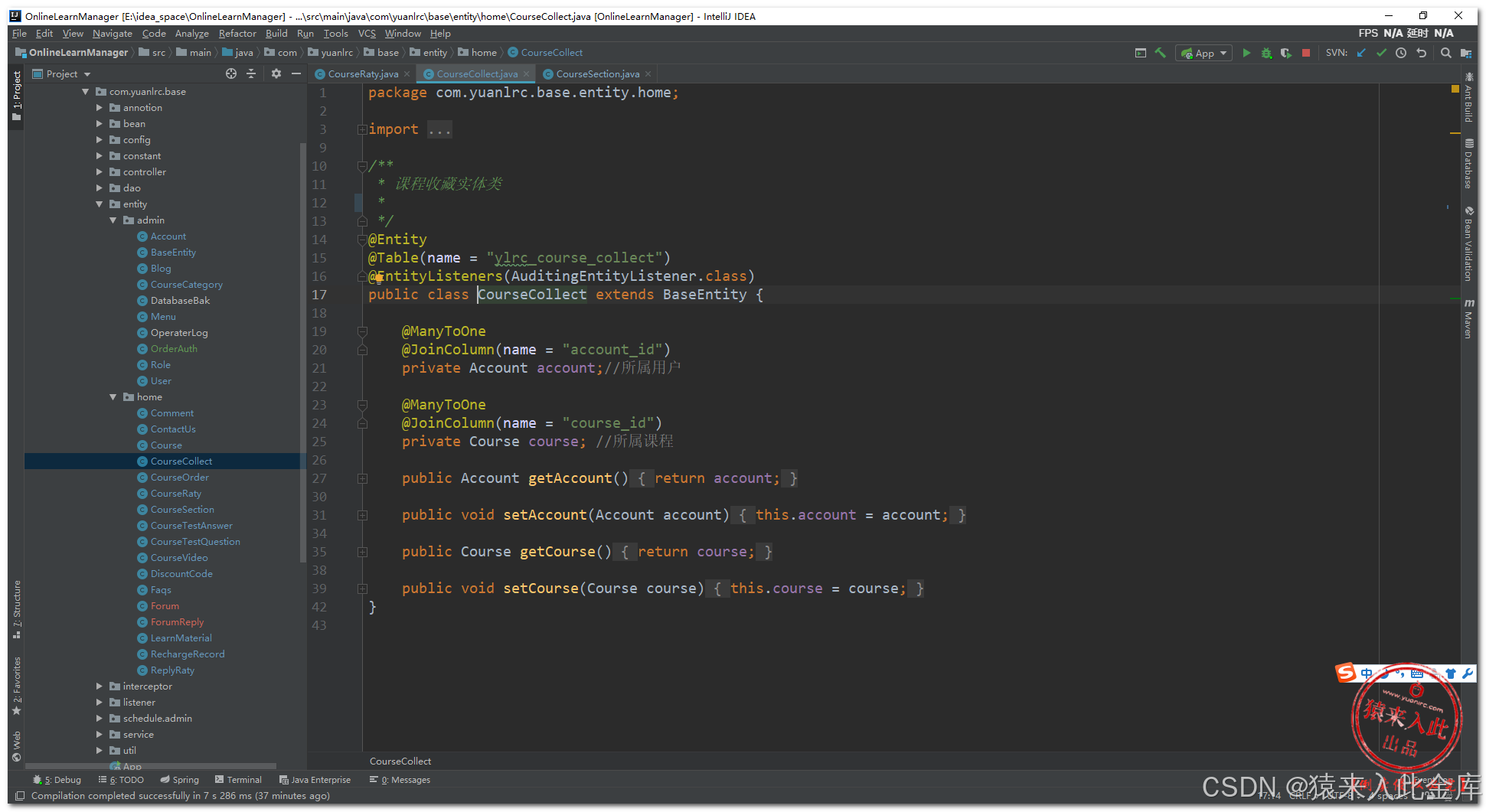
Task: Close the CourseRaty.java tab
Action: pyautogui.click(x=407, y=74)
